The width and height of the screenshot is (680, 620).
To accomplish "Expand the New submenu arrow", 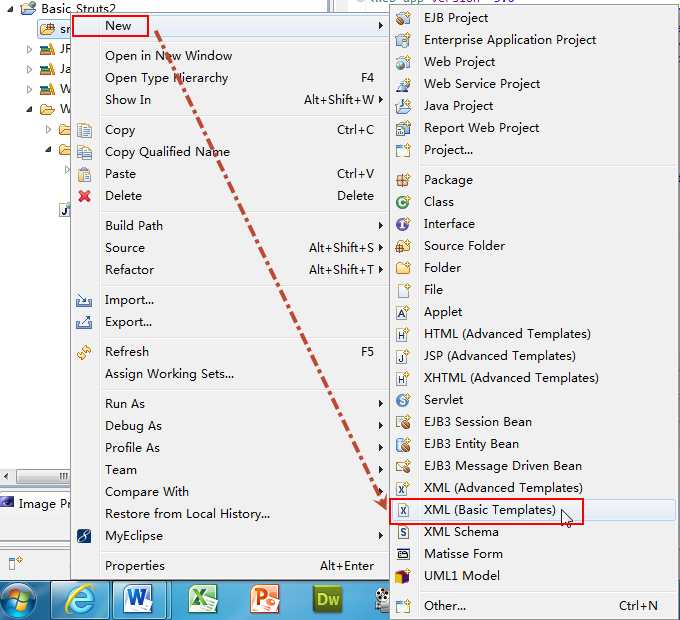I will coord(381,26).
